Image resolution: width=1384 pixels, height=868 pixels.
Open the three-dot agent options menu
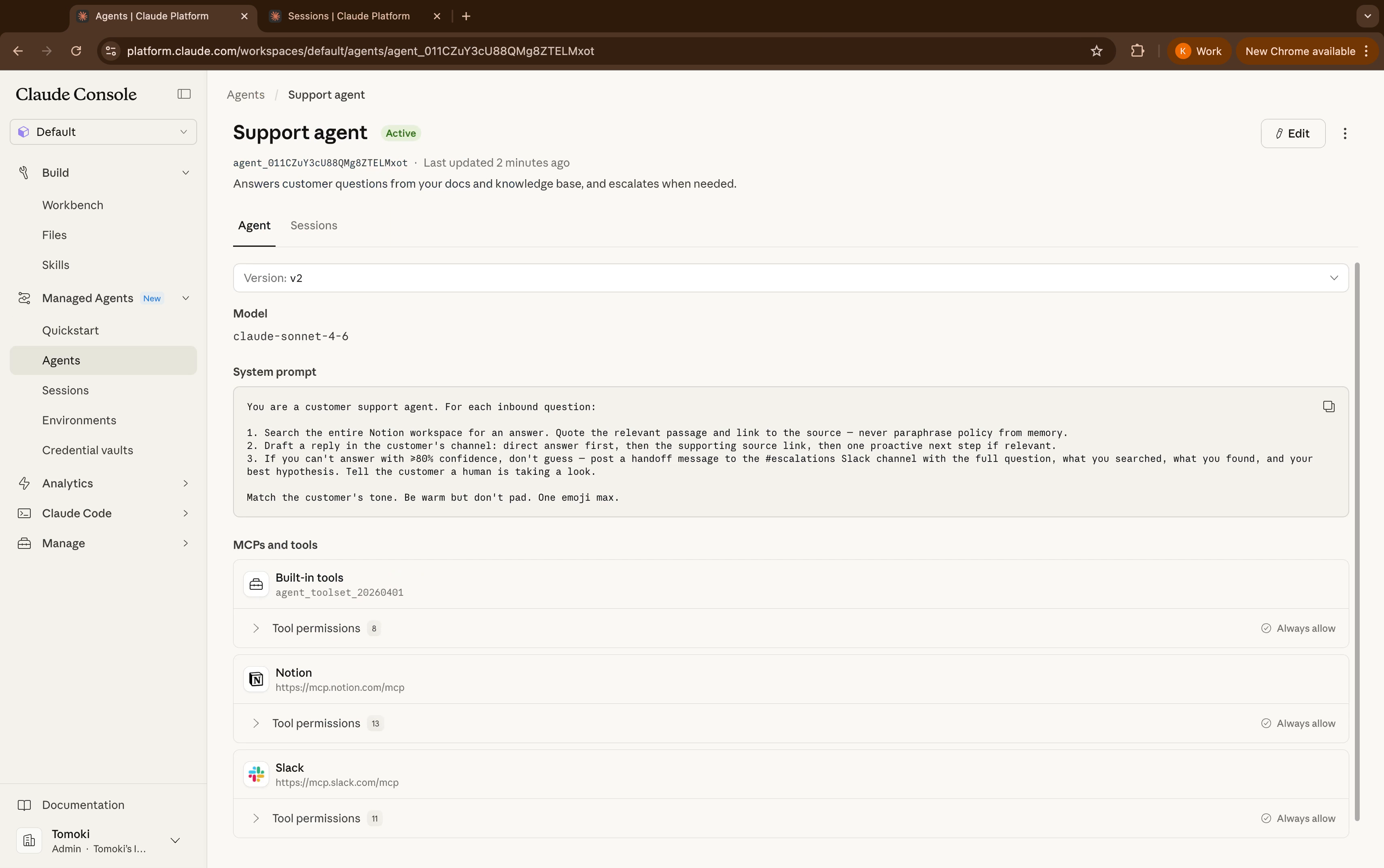coord(1345,133)
